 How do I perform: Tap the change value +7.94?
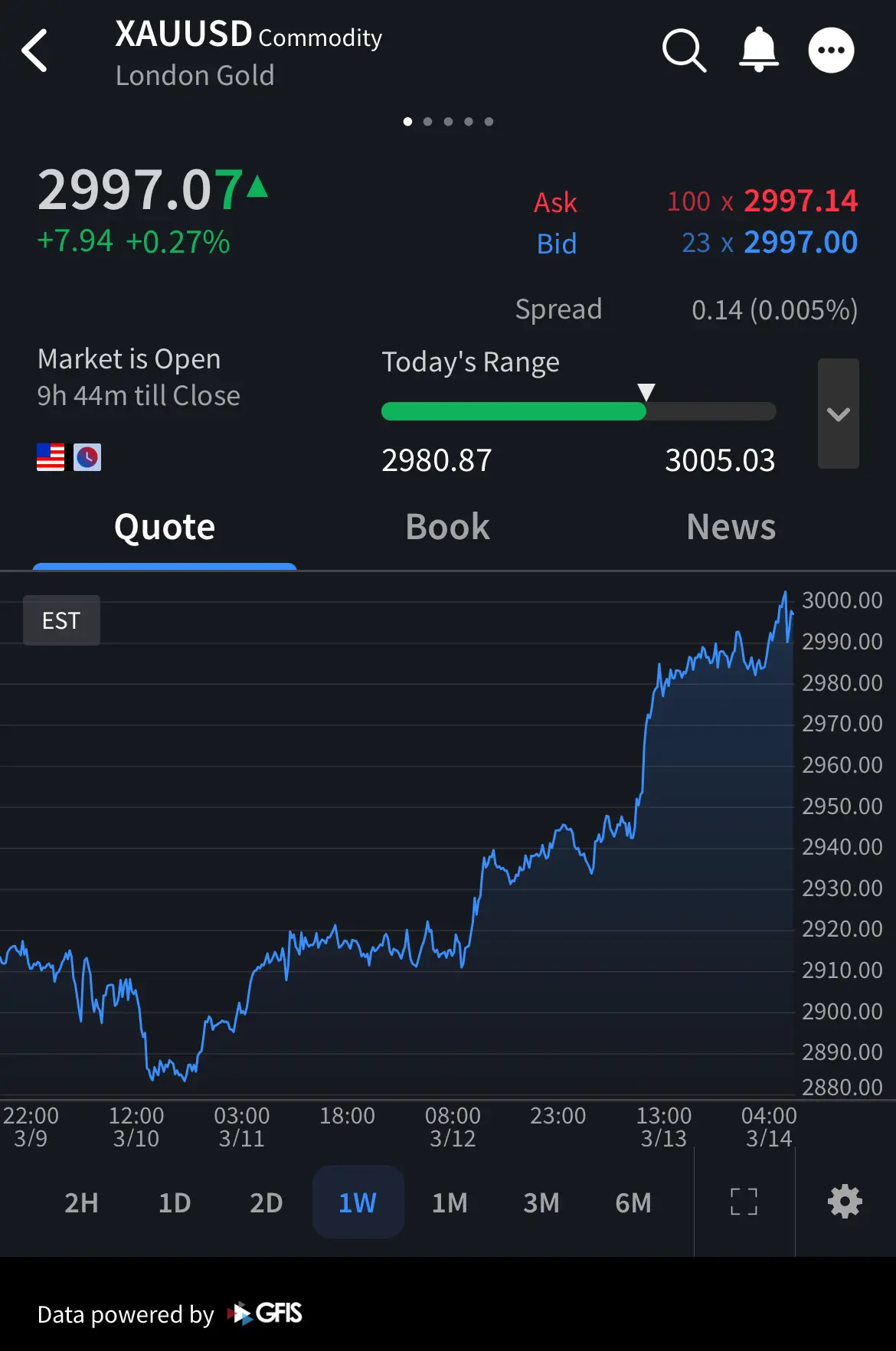[x=75, y=240]
